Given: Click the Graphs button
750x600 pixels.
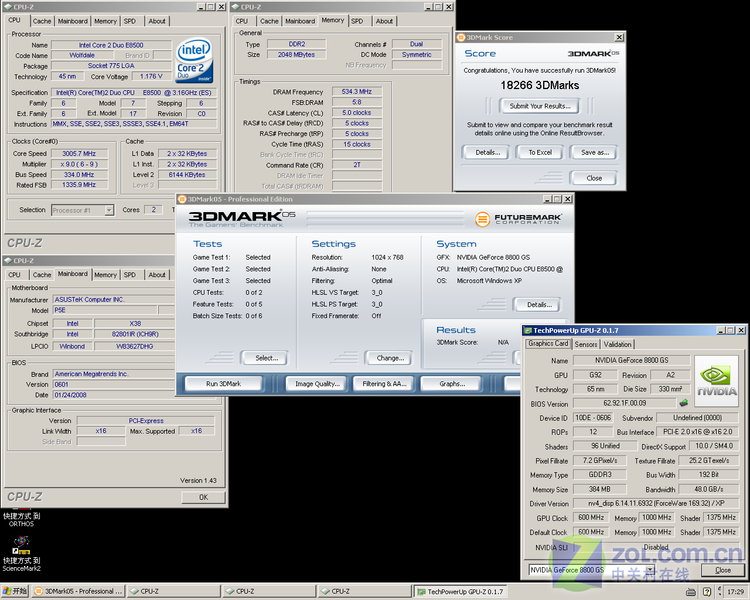Looking at the screenshot, I should (x=452, y=384).
